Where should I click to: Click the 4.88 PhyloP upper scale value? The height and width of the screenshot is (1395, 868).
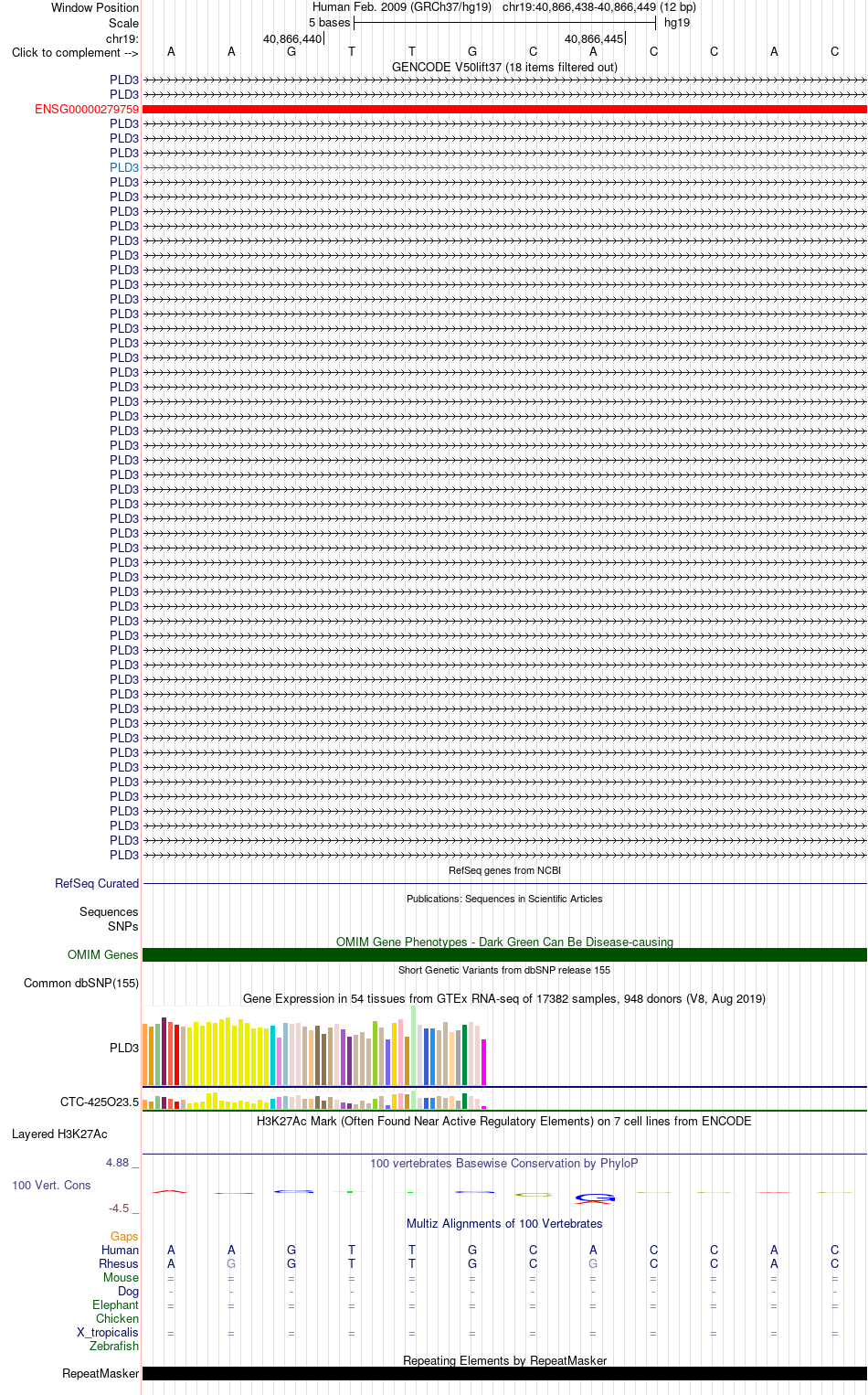point(118,1162)
